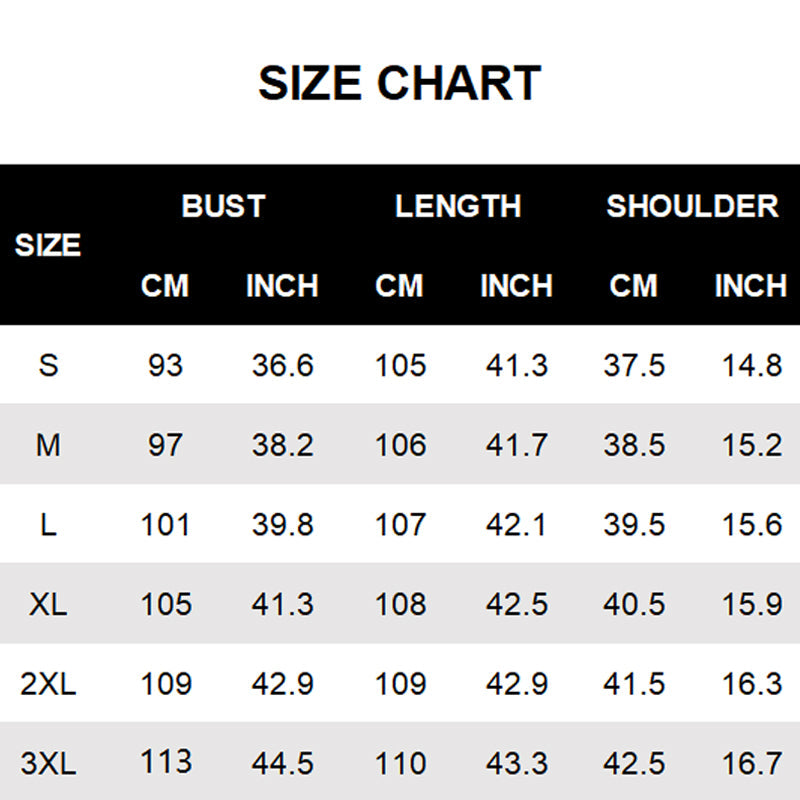Select the S size row label

pos(48,365)
